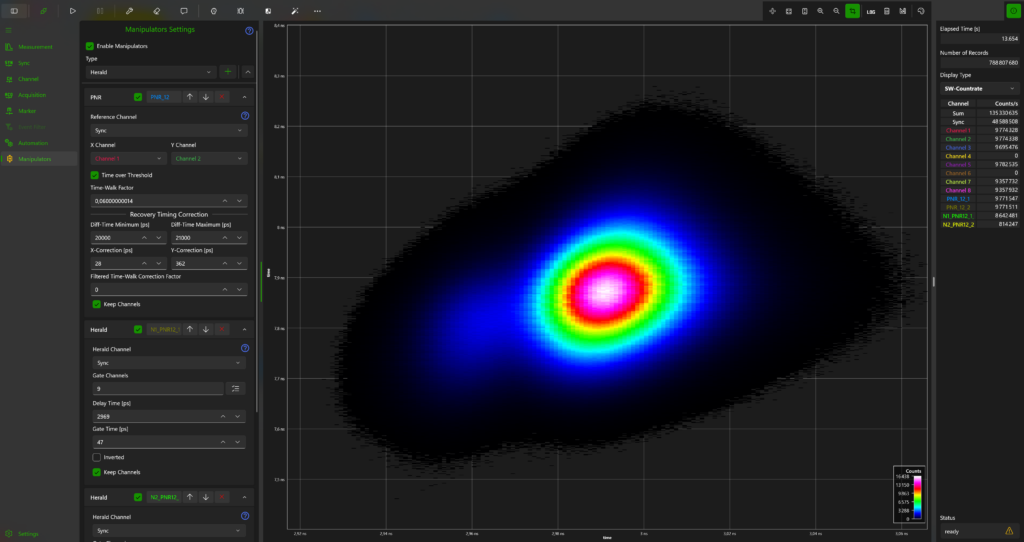
Task: Collapse the PNR manipulator section chevron
Action: click(244, 97)
